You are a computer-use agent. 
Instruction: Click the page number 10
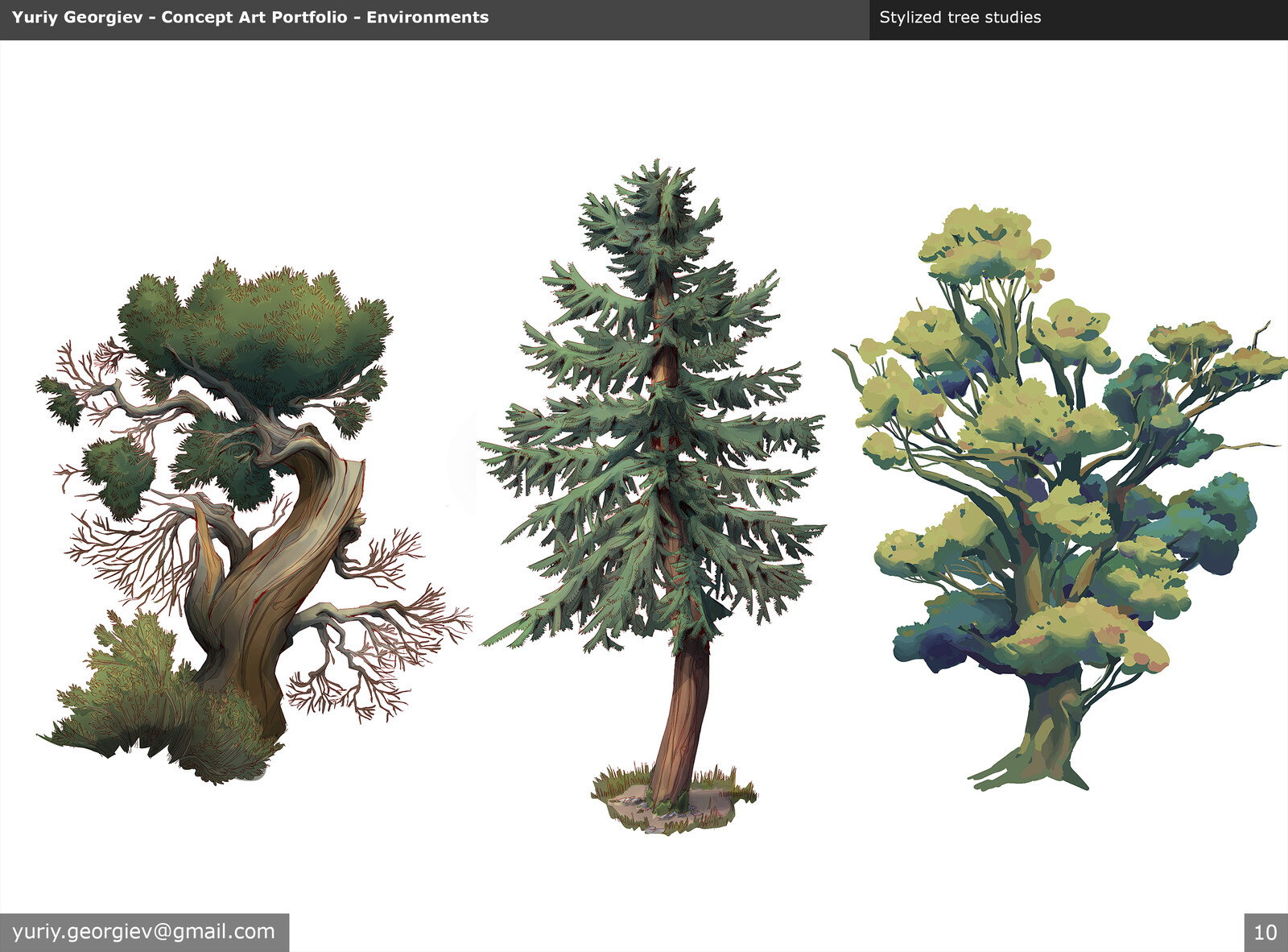[1265, 933]
